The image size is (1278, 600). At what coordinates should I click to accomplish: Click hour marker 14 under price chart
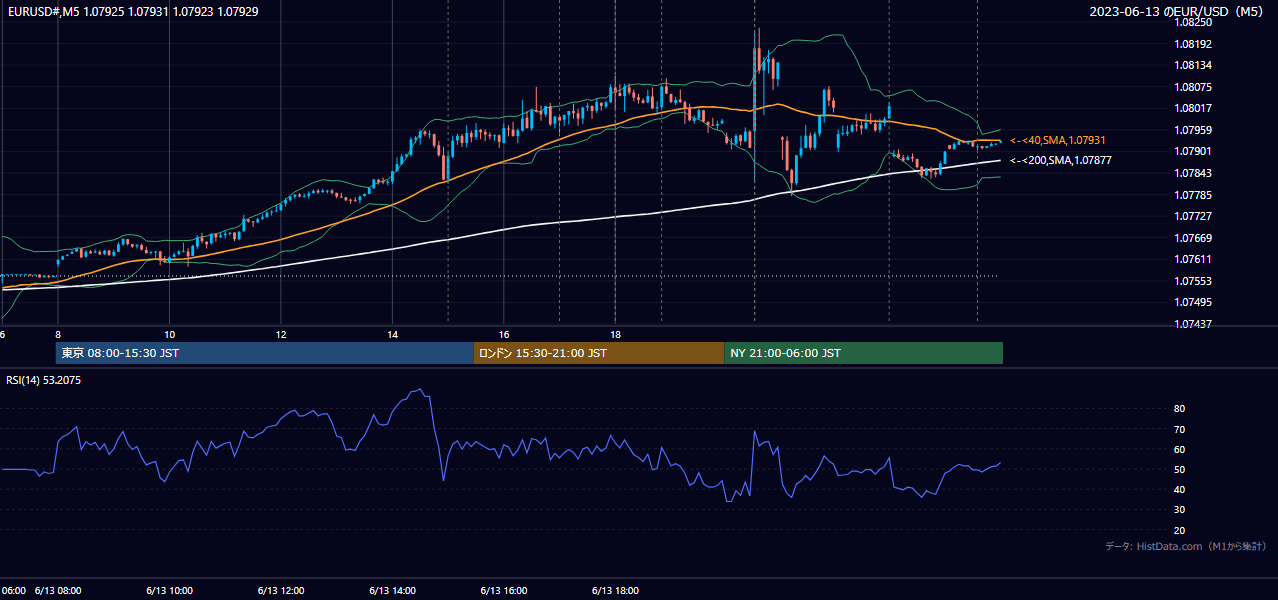click(393, 334)
